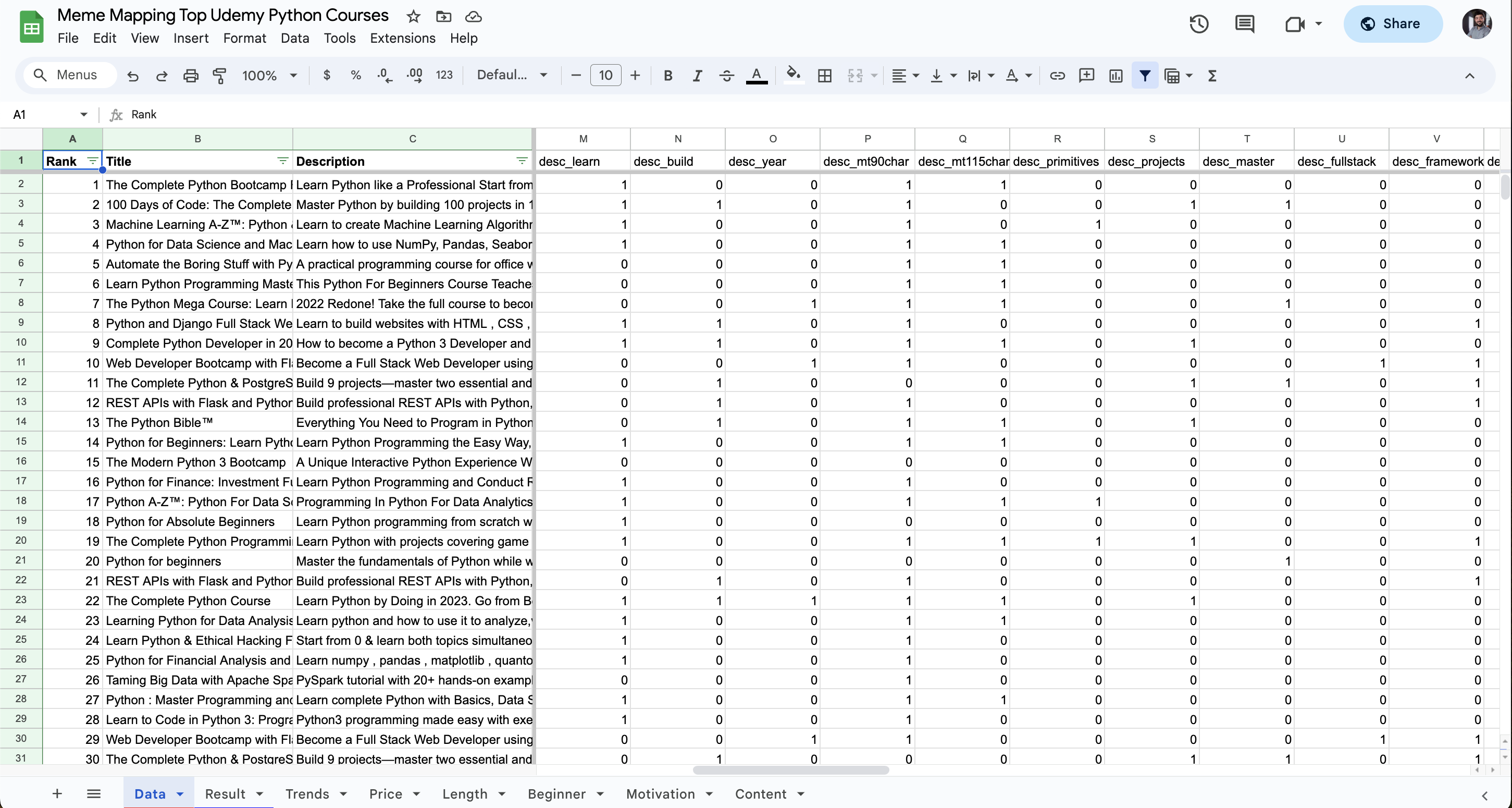1512x808 pixels.
Task: Star this spreadsheet document
Action: click(413, 17)
